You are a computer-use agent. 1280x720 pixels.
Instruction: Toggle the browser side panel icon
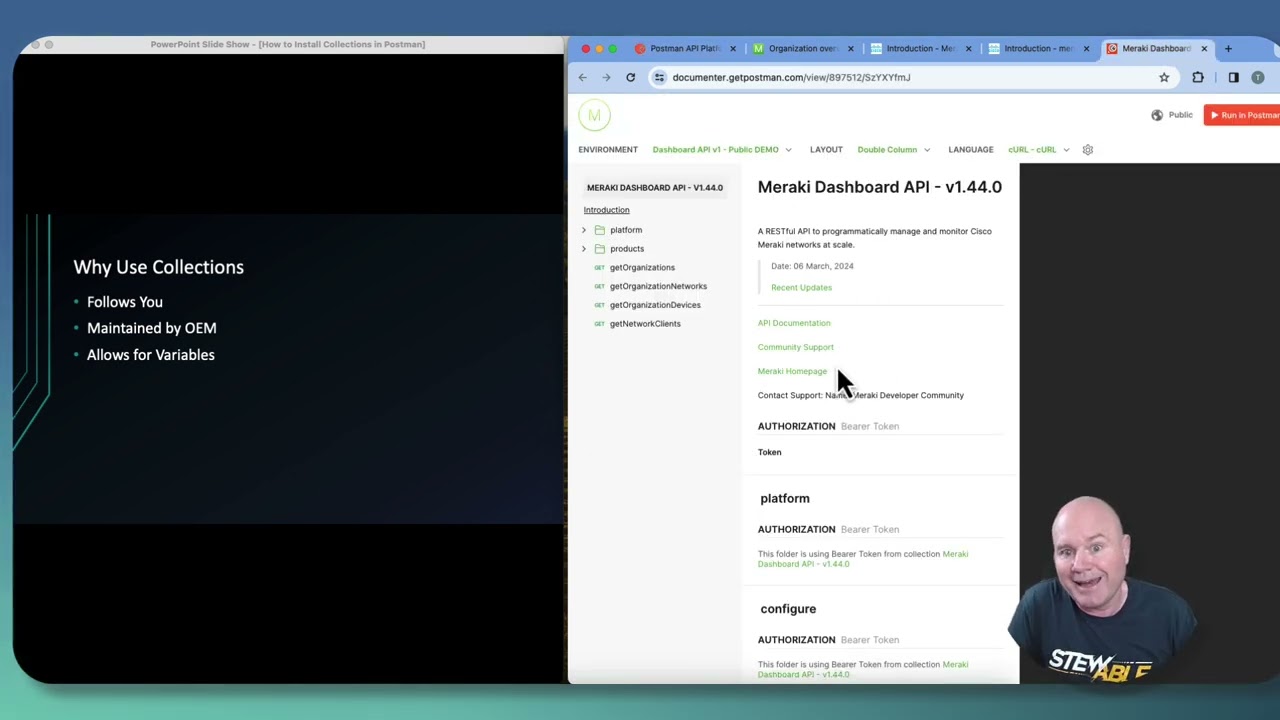(x=1233, y=77)
